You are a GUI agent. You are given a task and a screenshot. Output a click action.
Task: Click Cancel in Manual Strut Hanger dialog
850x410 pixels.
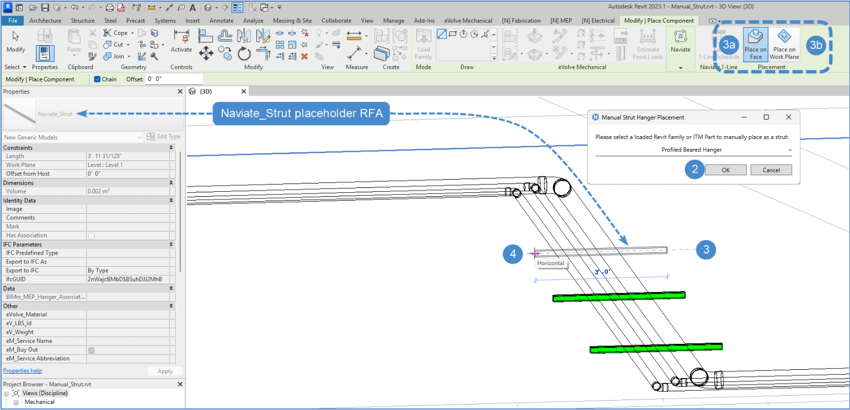(770, 170)
